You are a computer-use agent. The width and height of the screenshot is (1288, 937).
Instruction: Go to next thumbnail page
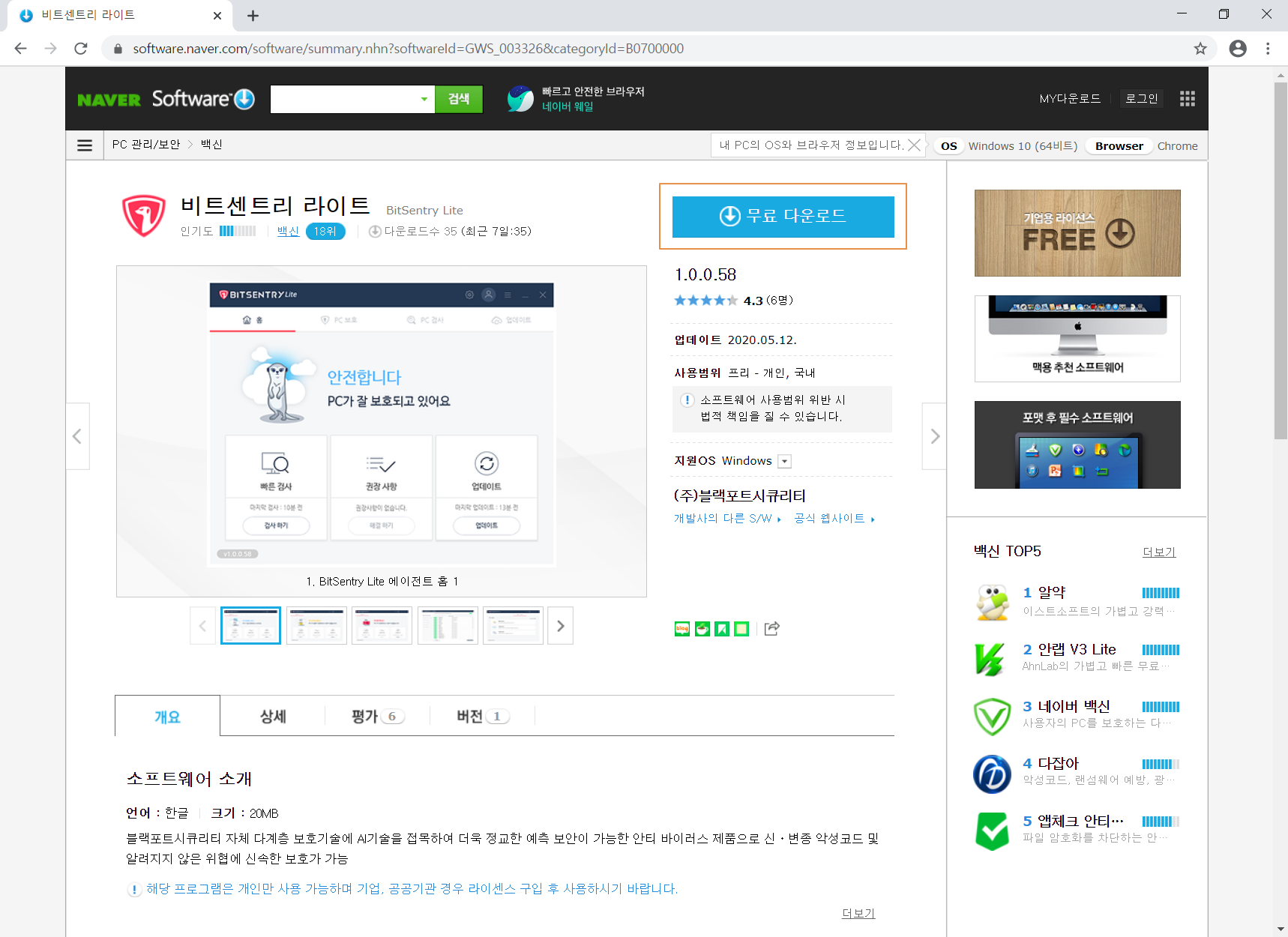(x=560, y=626)
